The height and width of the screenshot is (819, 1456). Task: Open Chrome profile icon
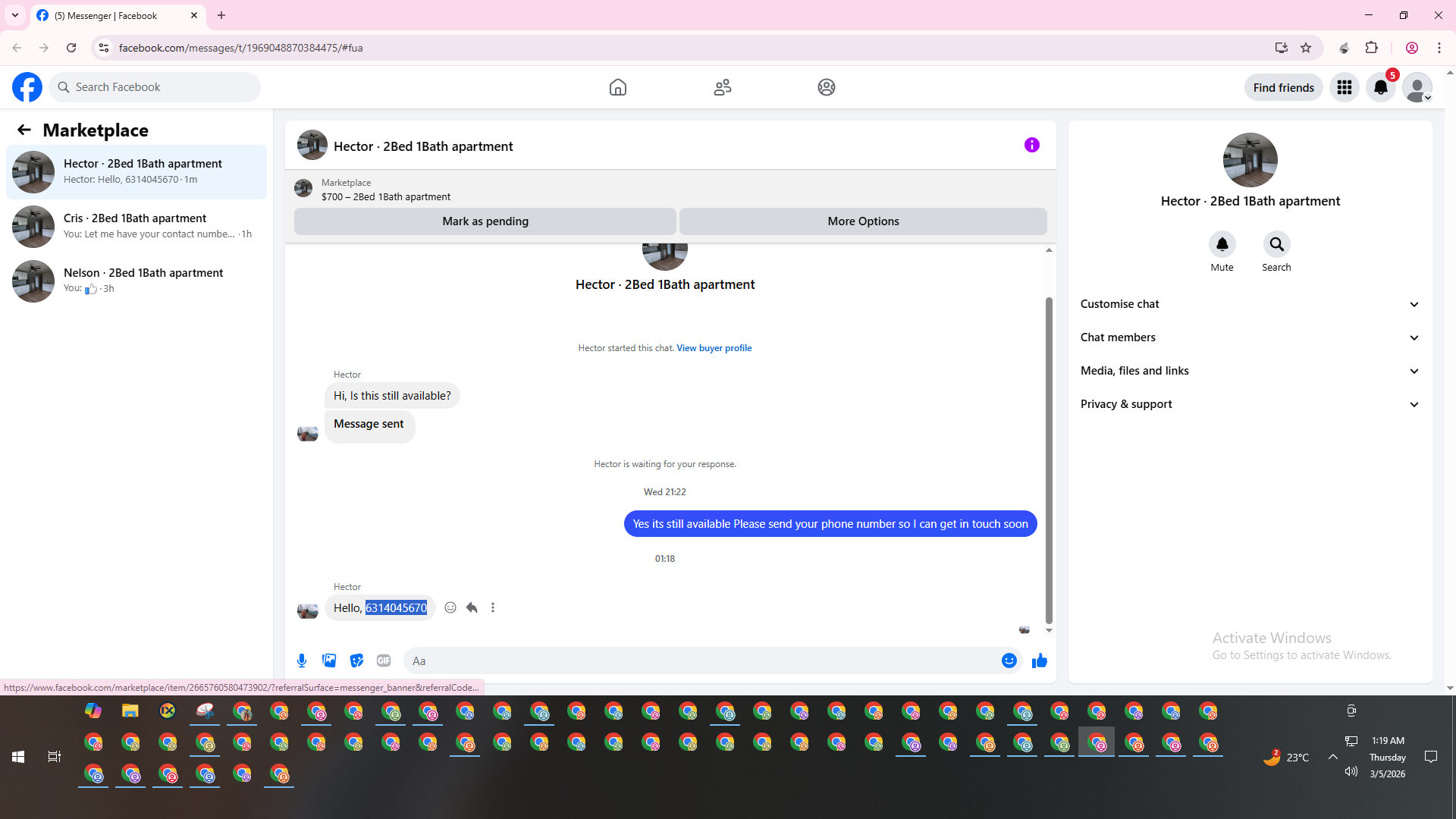1412,48
